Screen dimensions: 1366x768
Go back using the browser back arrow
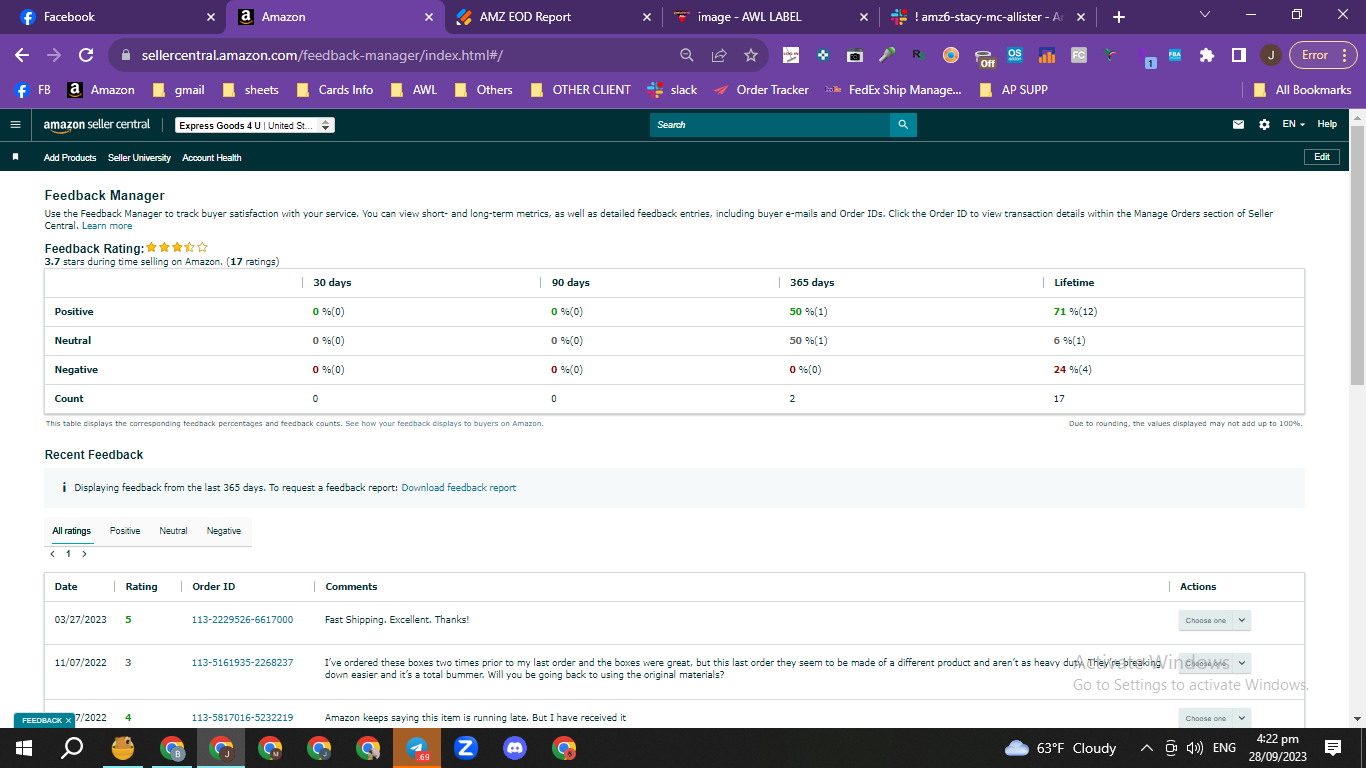(x=22, y=55)
